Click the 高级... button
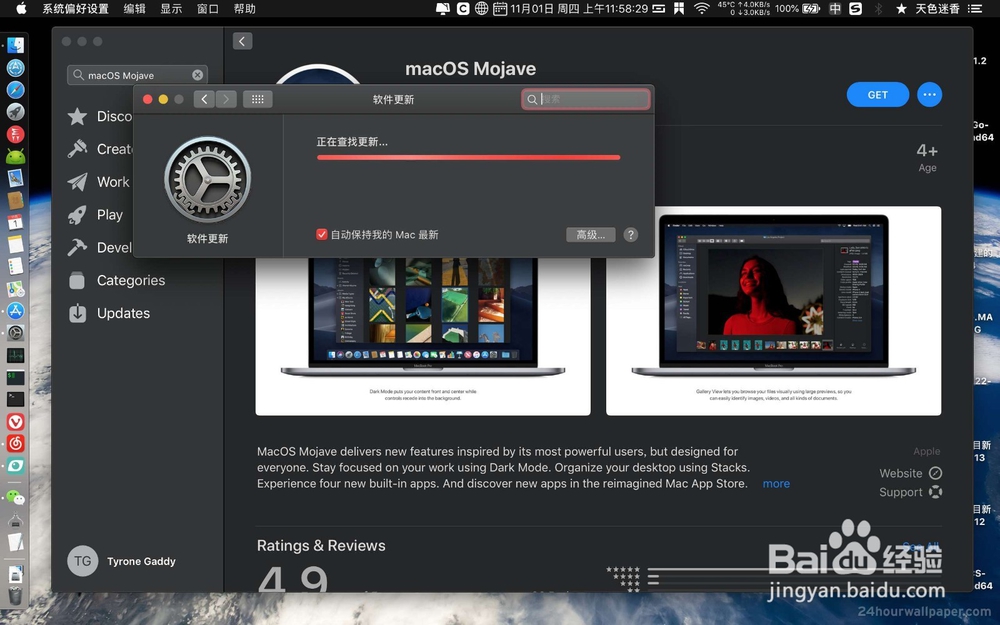The image size is (1000, 625). (591, 235)
